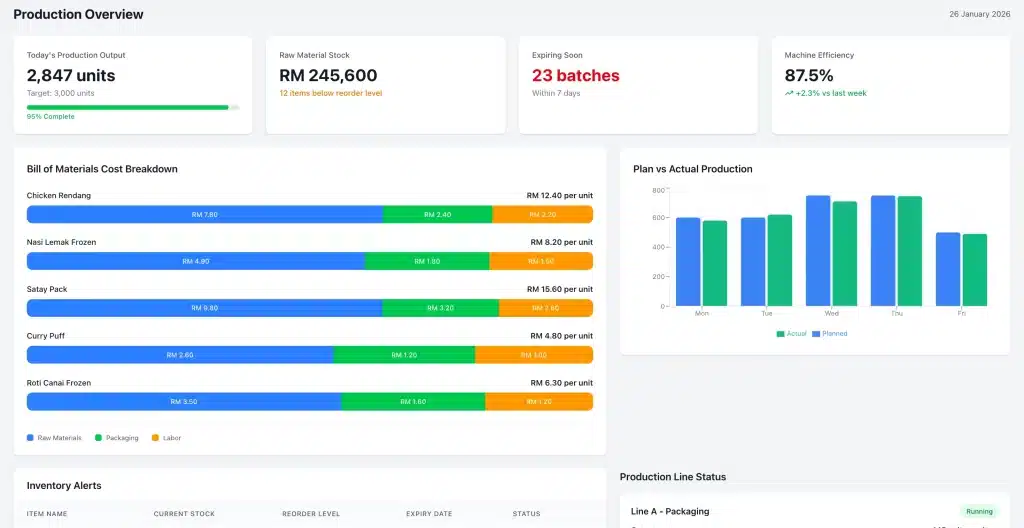Click the Running status badge for Line A
Image resolution: width=1024 pixels, height=528 pixels.
click(979, 512)
